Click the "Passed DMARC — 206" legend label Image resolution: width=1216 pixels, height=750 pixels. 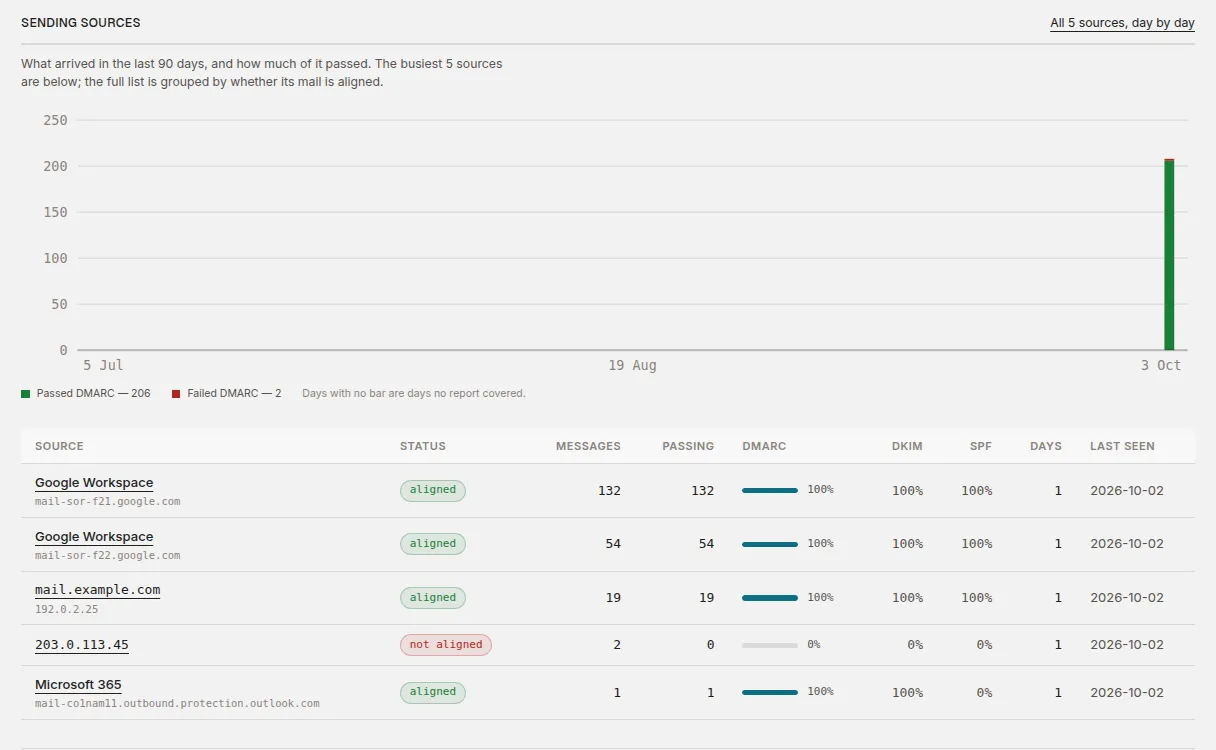(x=93, y=394)
